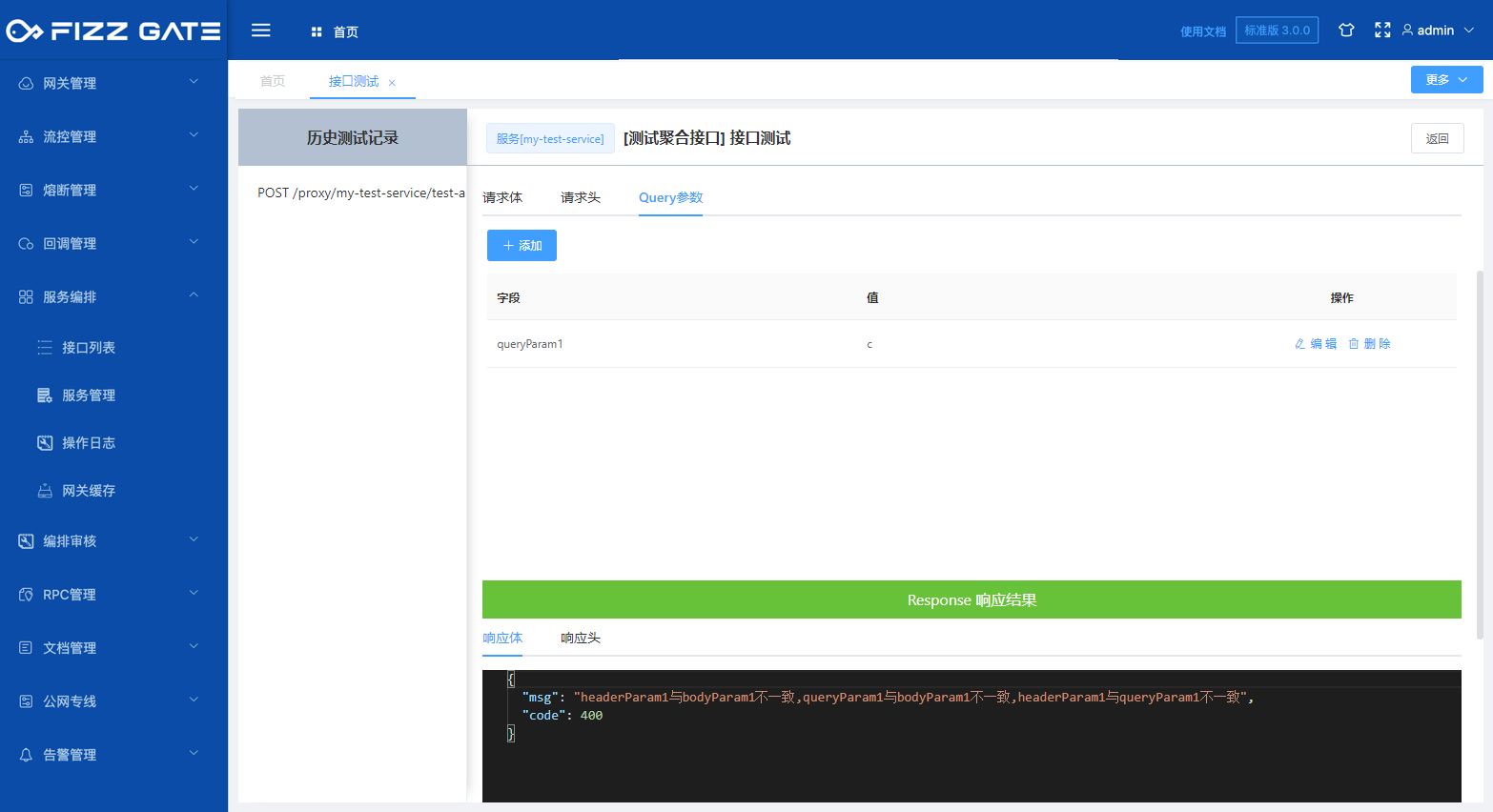Expand 文档管理 menu chevron

pyautogui.click(x=194, y=646)
